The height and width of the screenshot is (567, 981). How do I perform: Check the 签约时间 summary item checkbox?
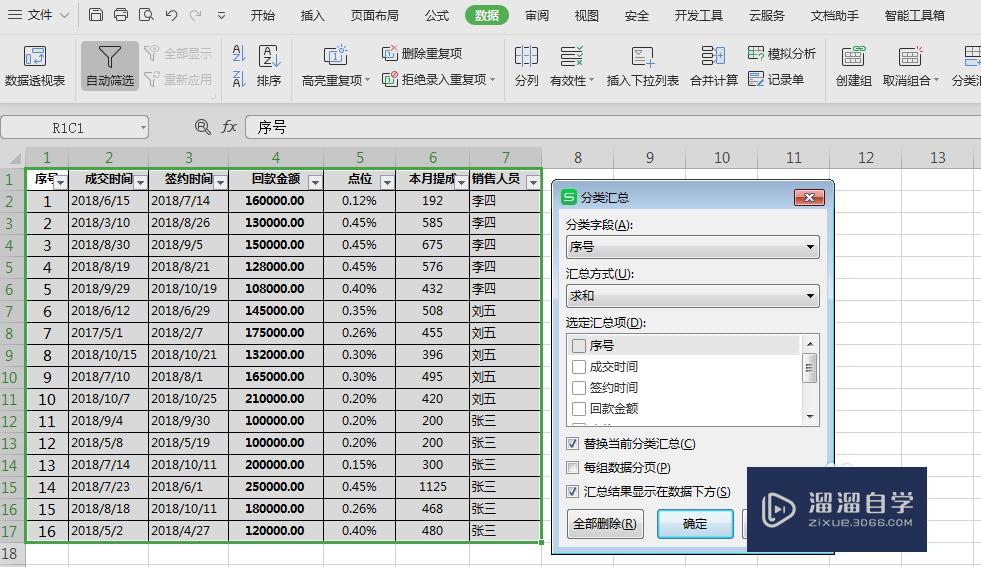point(579,388)
